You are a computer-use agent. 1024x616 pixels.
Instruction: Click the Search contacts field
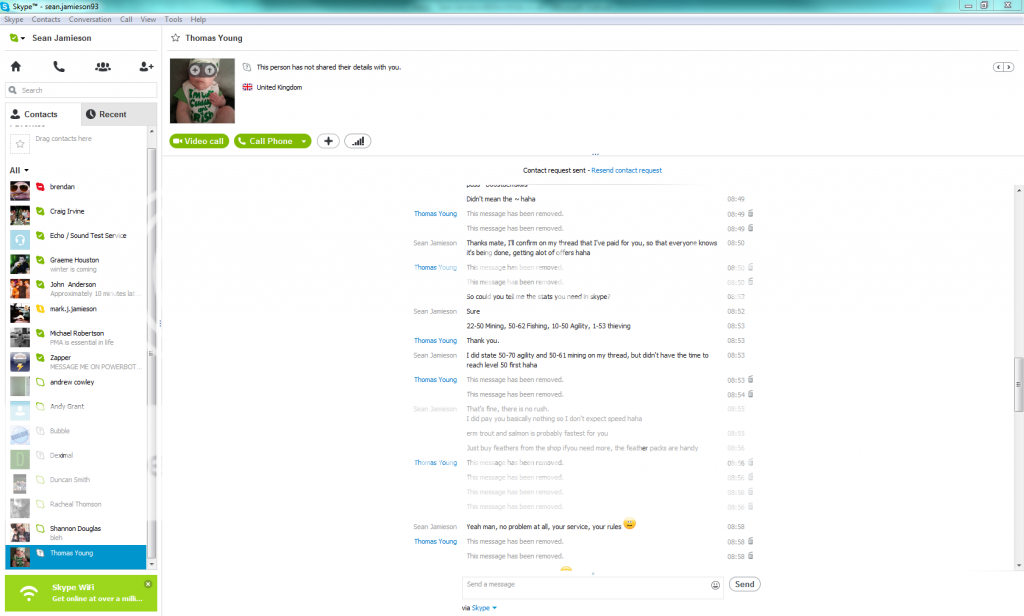[82, 90]
